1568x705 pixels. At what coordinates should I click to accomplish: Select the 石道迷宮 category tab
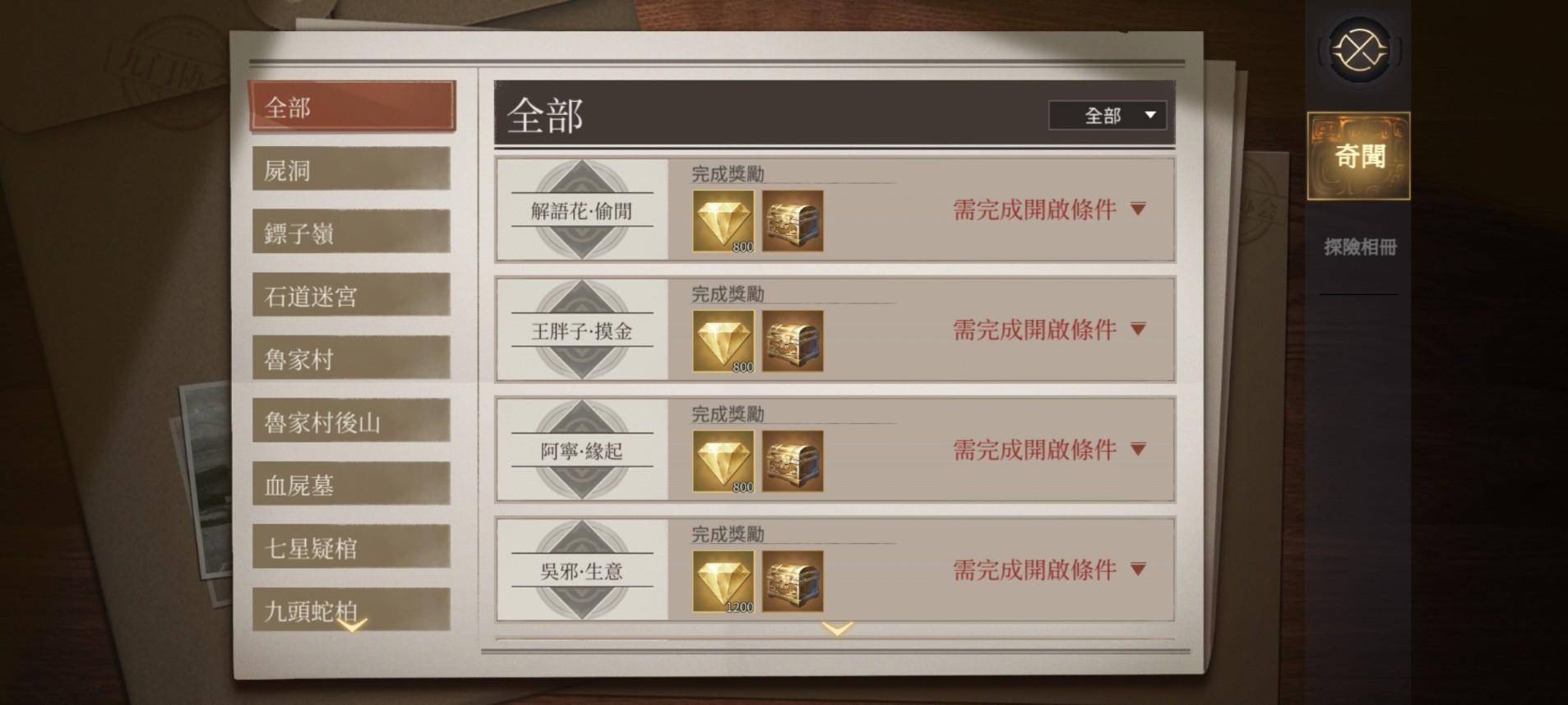click(x=351, y=295)
